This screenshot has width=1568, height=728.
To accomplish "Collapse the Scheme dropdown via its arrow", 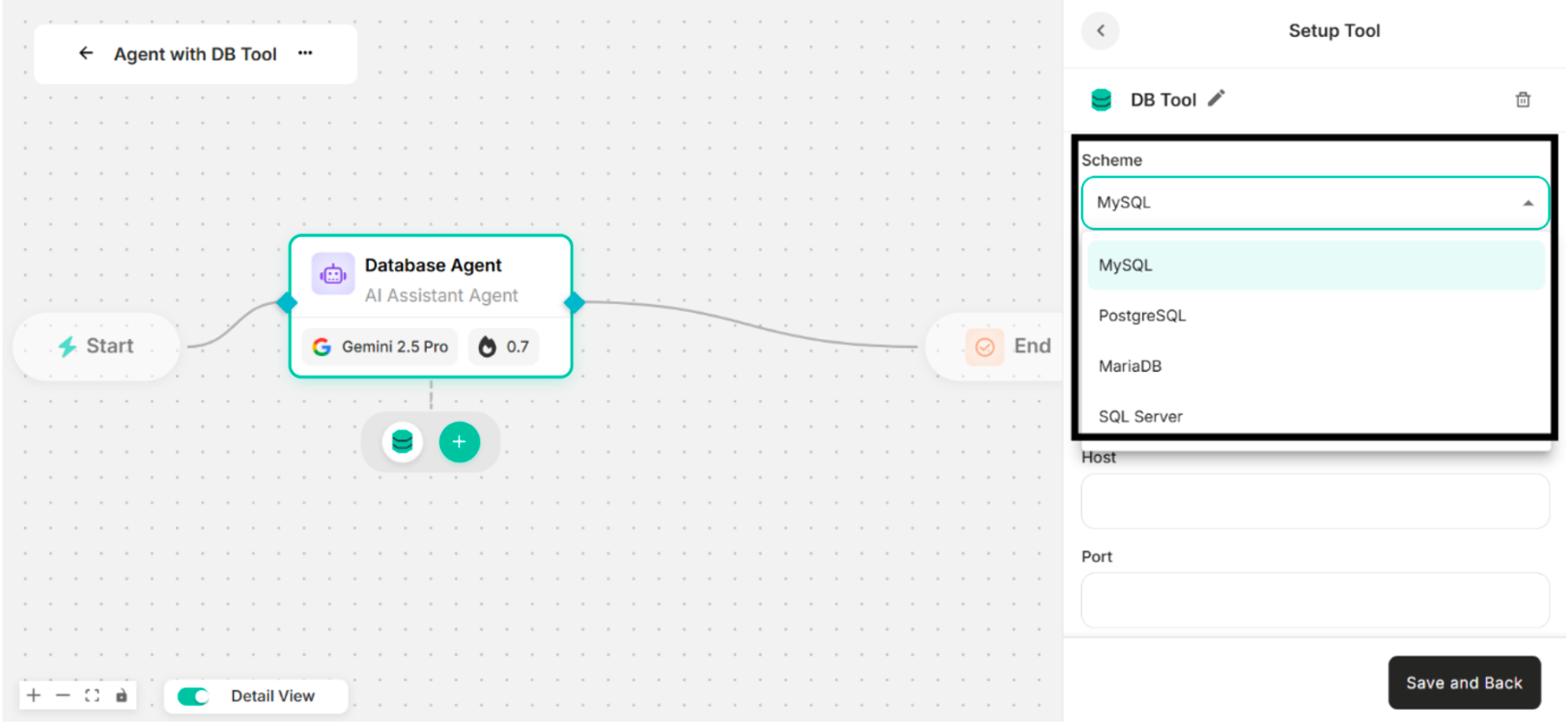I will tap(1528, 204).
